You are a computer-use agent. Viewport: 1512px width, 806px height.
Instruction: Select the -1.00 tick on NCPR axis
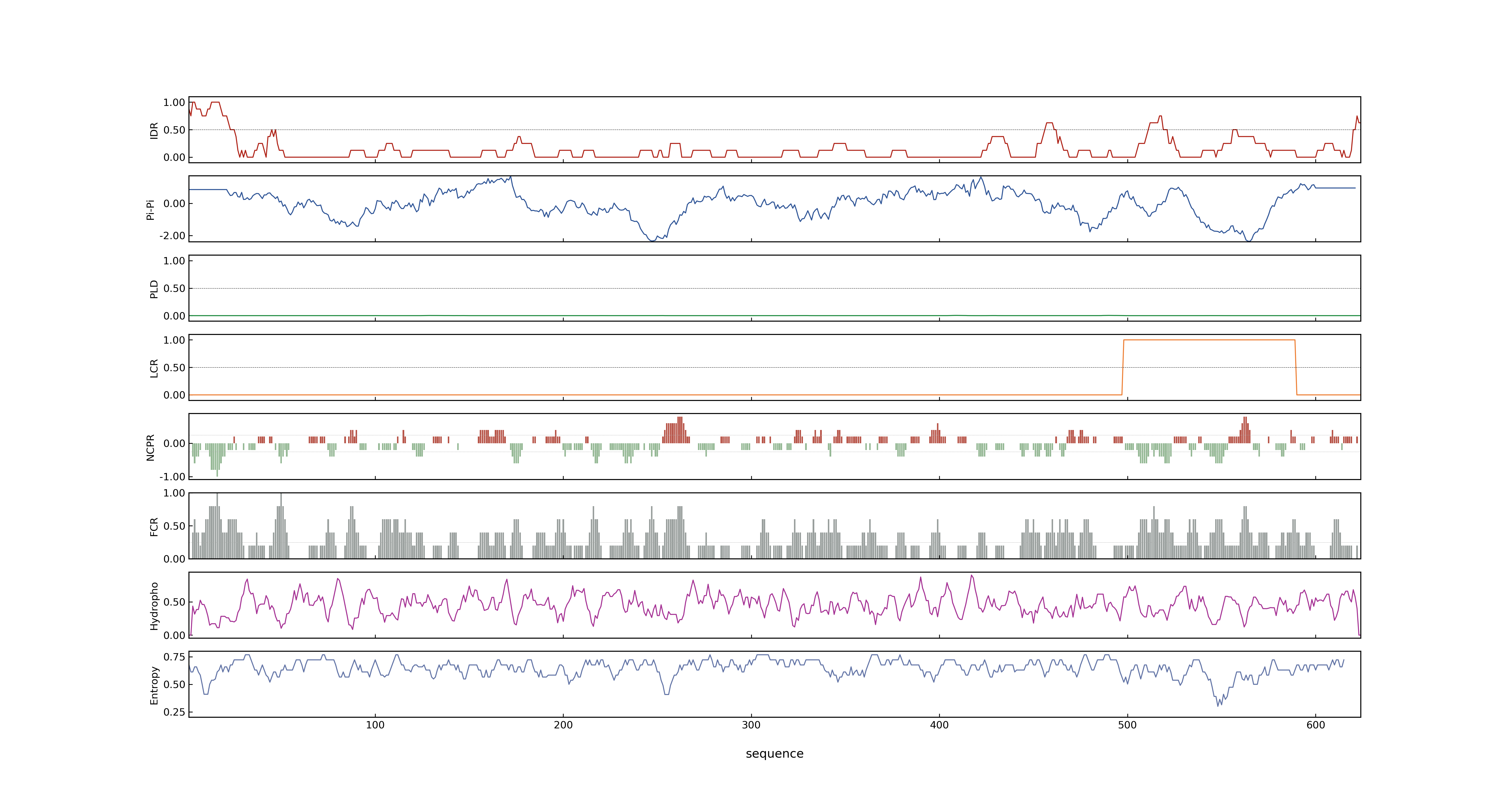pyautogui.click(x=172, y=477)
